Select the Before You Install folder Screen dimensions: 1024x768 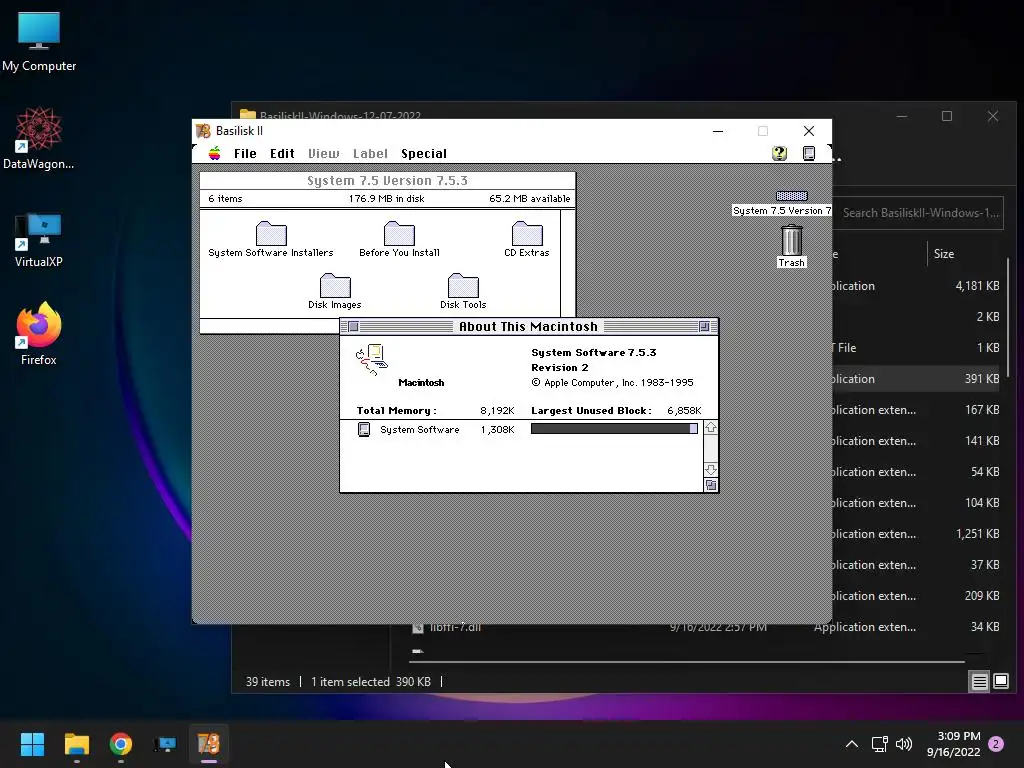point(399,239)
